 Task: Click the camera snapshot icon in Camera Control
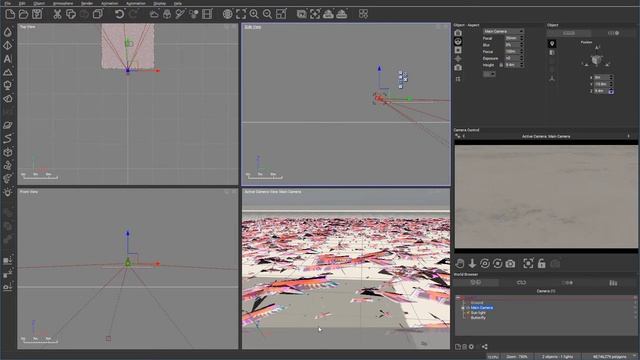tap(510, 264)
